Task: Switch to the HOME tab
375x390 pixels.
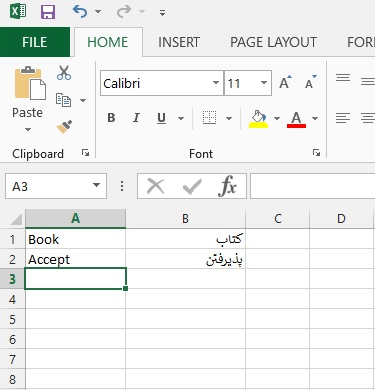Action: [x=108, y=42]
